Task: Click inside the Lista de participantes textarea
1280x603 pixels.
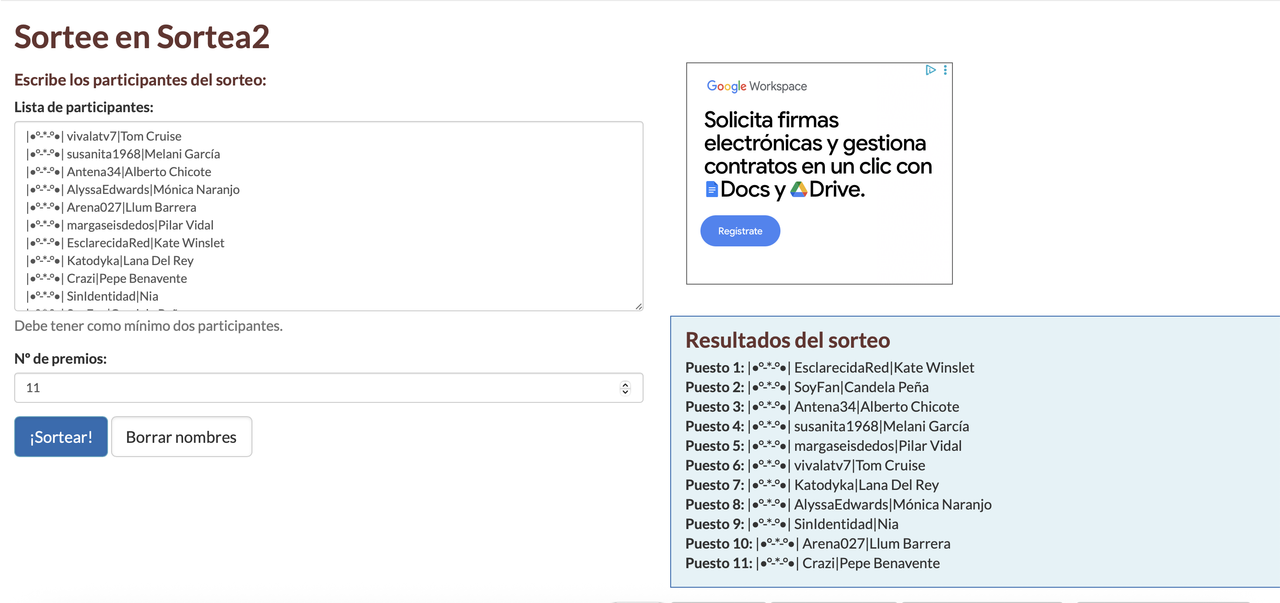Action: click(328, 216)
